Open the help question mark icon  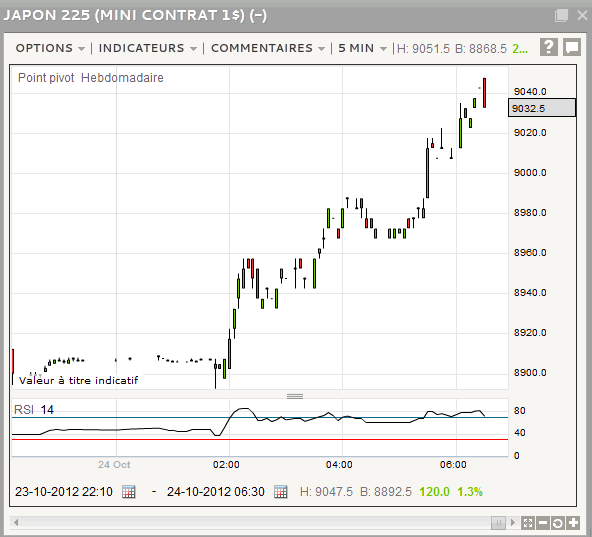[548, 47]
